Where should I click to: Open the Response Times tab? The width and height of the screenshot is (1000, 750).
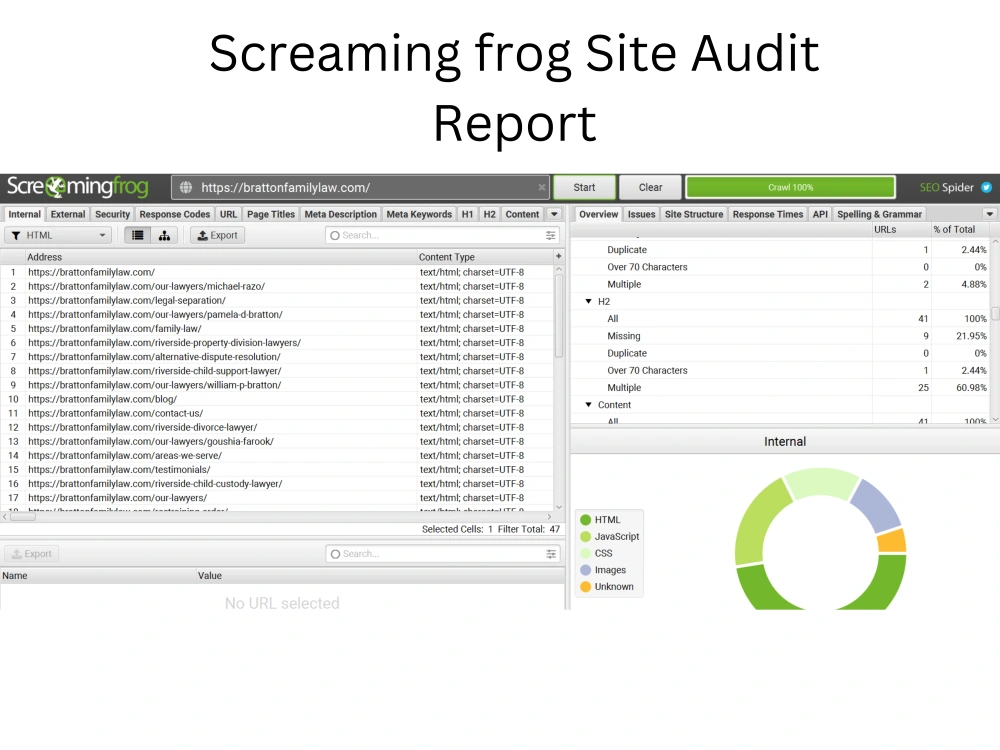pos(768,214)
